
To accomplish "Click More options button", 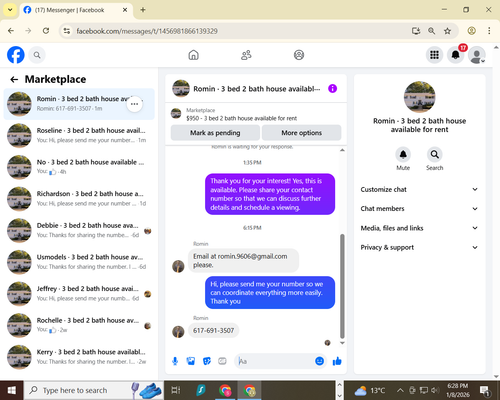I will pos(301,133).
